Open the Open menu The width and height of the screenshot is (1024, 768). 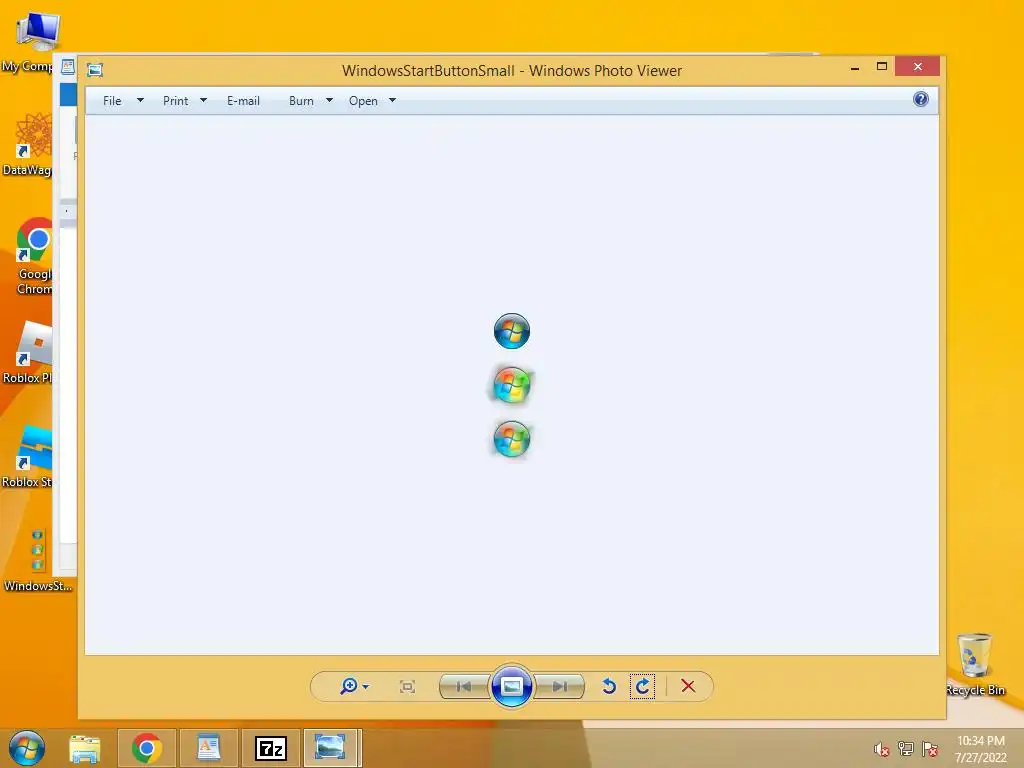pos(363,101)
